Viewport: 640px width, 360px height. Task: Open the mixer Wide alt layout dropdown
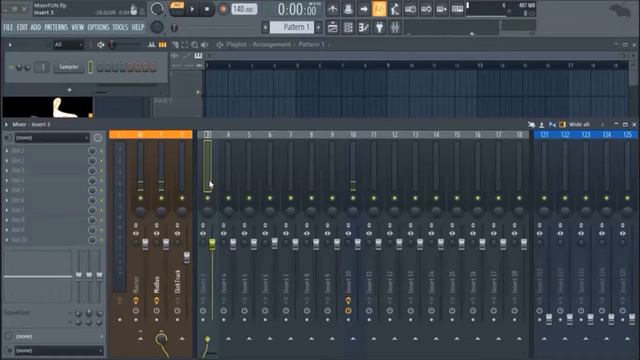[582, 124]
